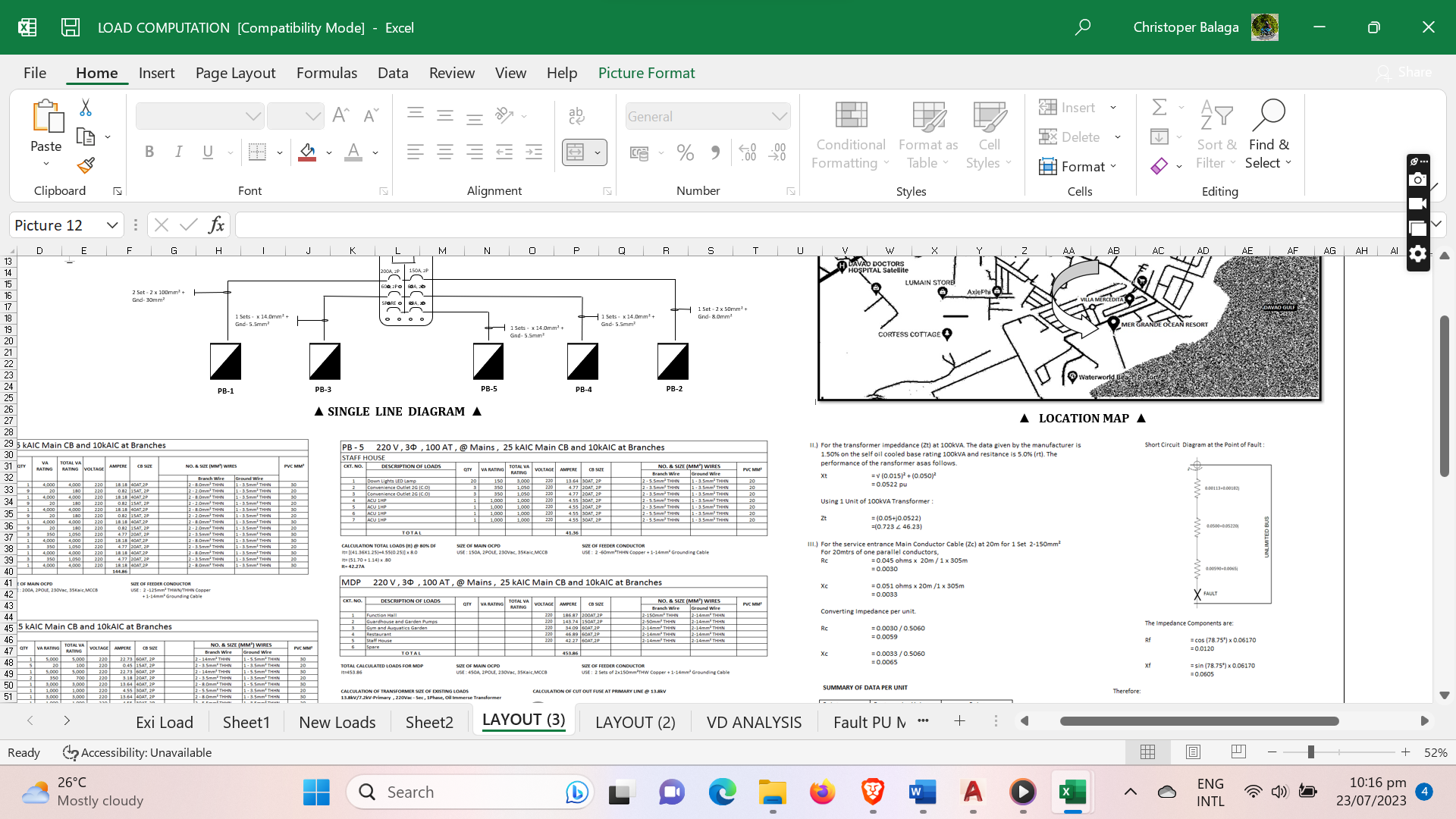The height and width of the screenshot is (819, 1456).
Task: Open Format as Table dropdown
Action: pos(928,135)
